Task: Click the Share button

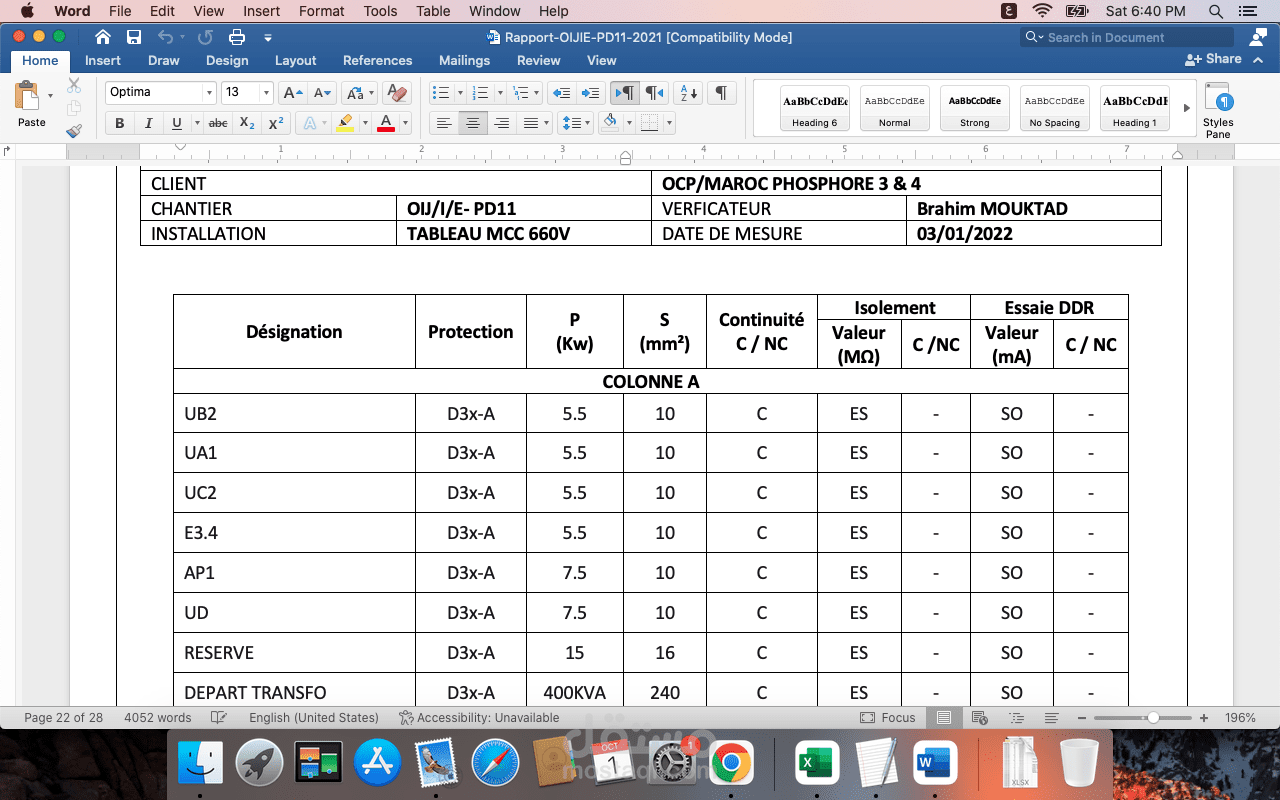Action: (x=1213, y=59)
